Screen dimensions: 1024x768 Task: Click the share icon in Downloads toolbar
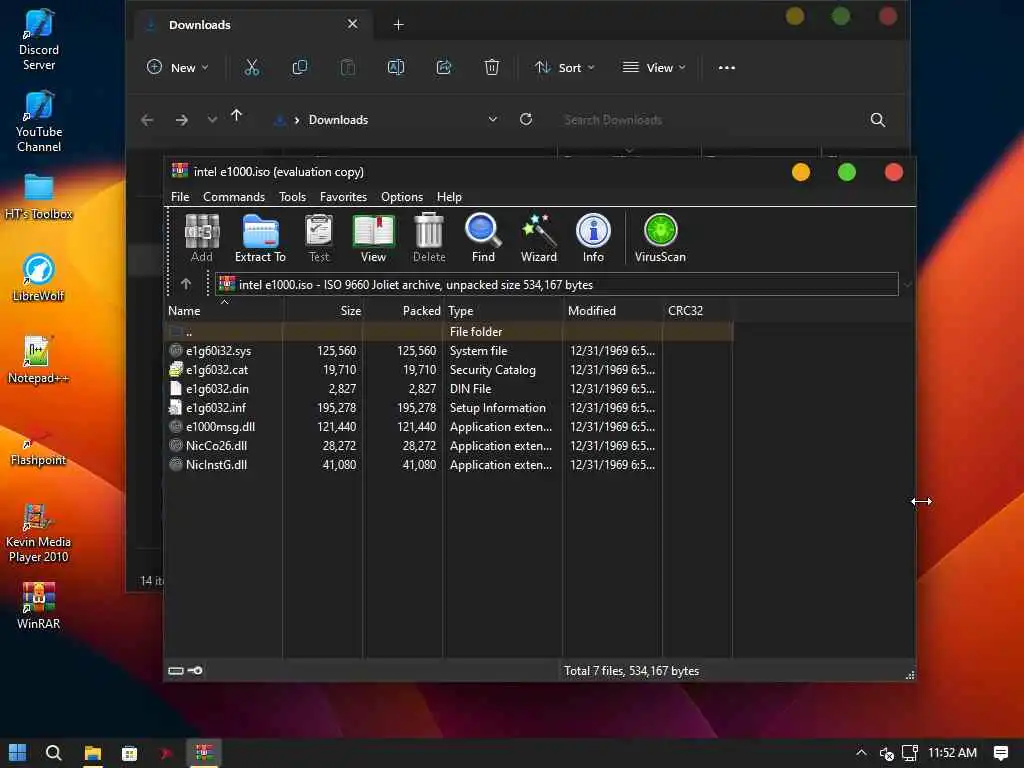444,67
